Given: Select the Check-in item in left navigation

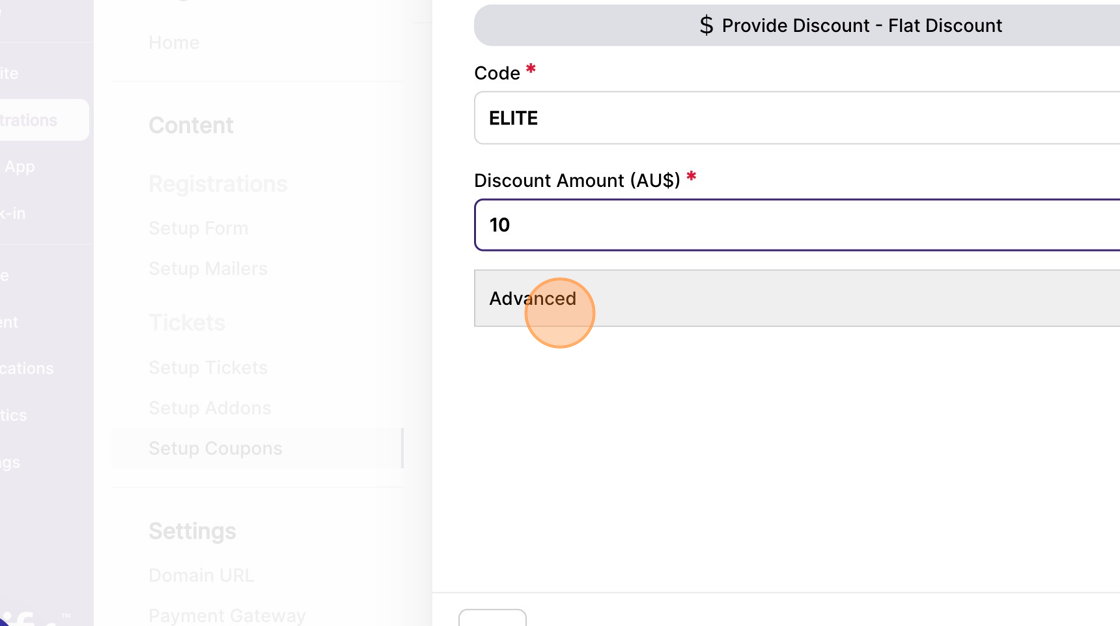Looking at the screenshot, I should tap(13, 214).
